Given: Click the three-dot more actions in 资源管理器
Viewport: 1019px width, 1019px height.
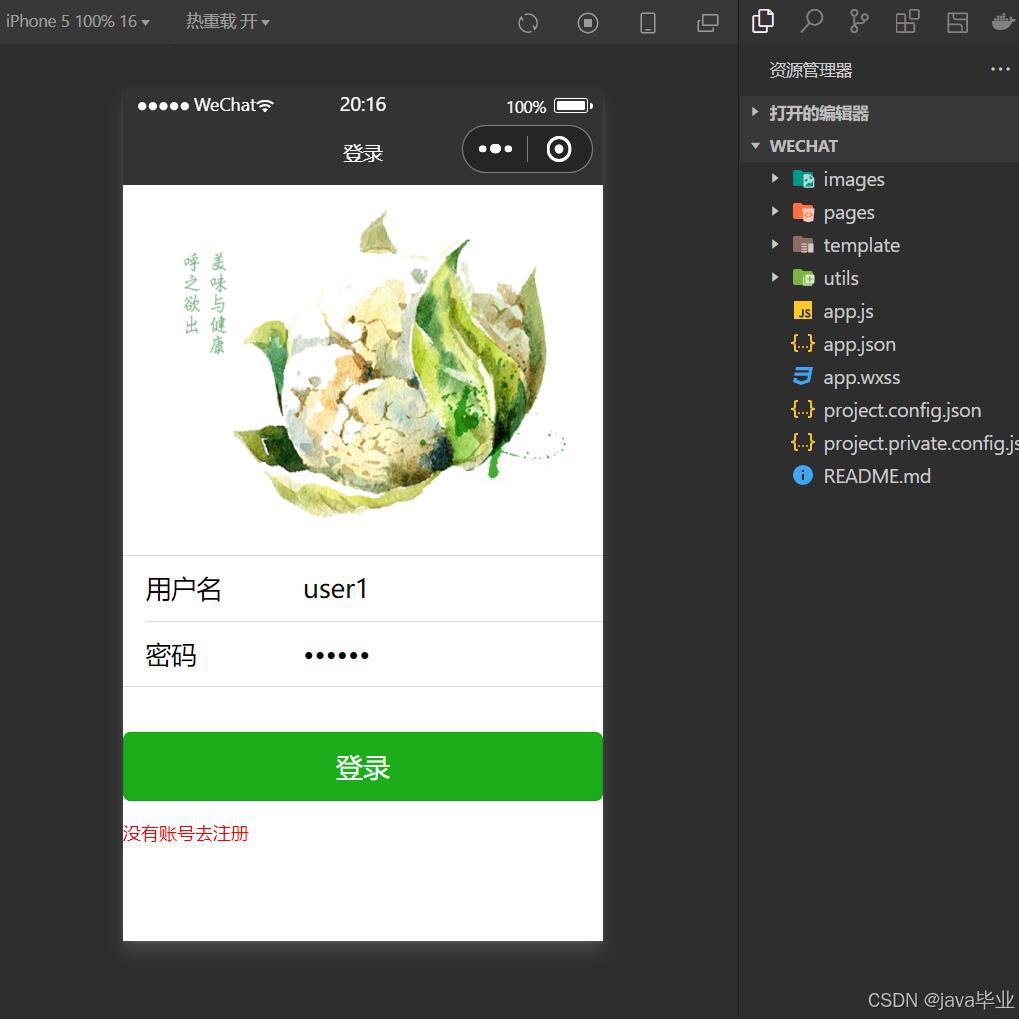Looking at the screenshot, I should (x=1000, y=69).
